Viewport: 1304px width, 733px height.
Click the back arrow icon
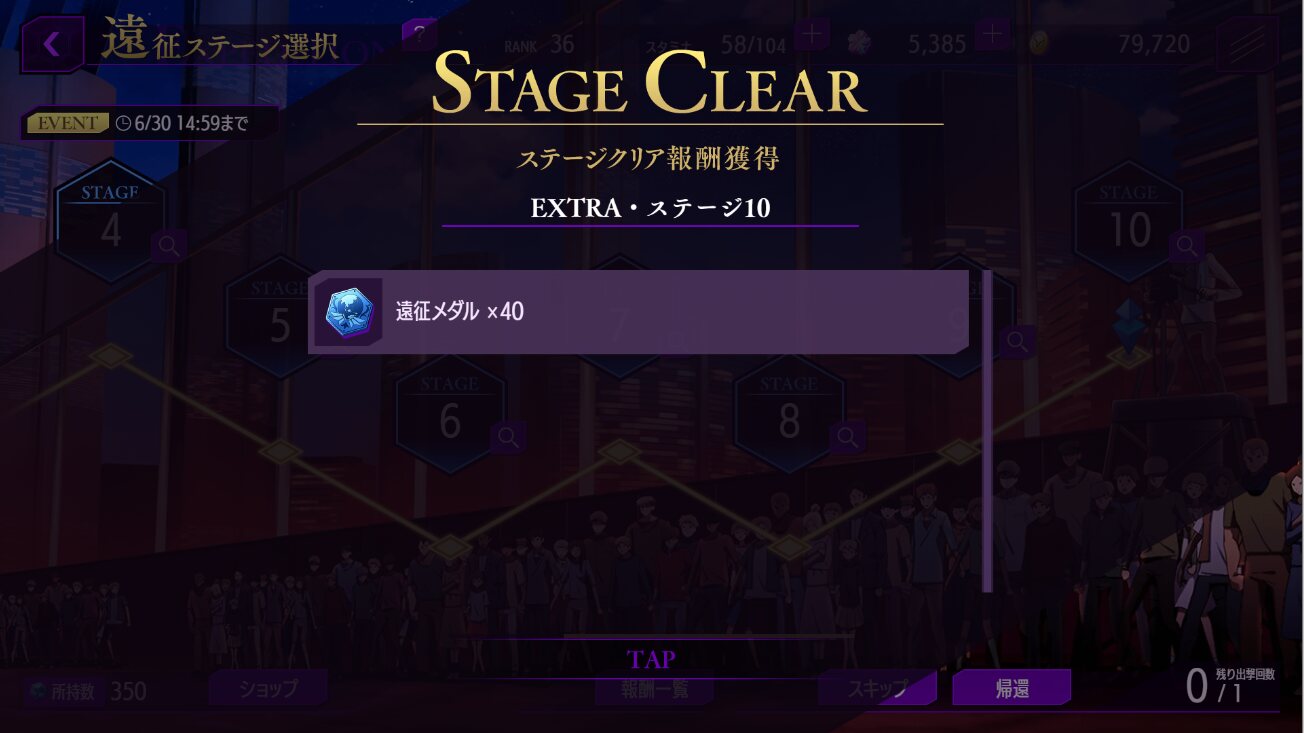[x=52, y=44]
